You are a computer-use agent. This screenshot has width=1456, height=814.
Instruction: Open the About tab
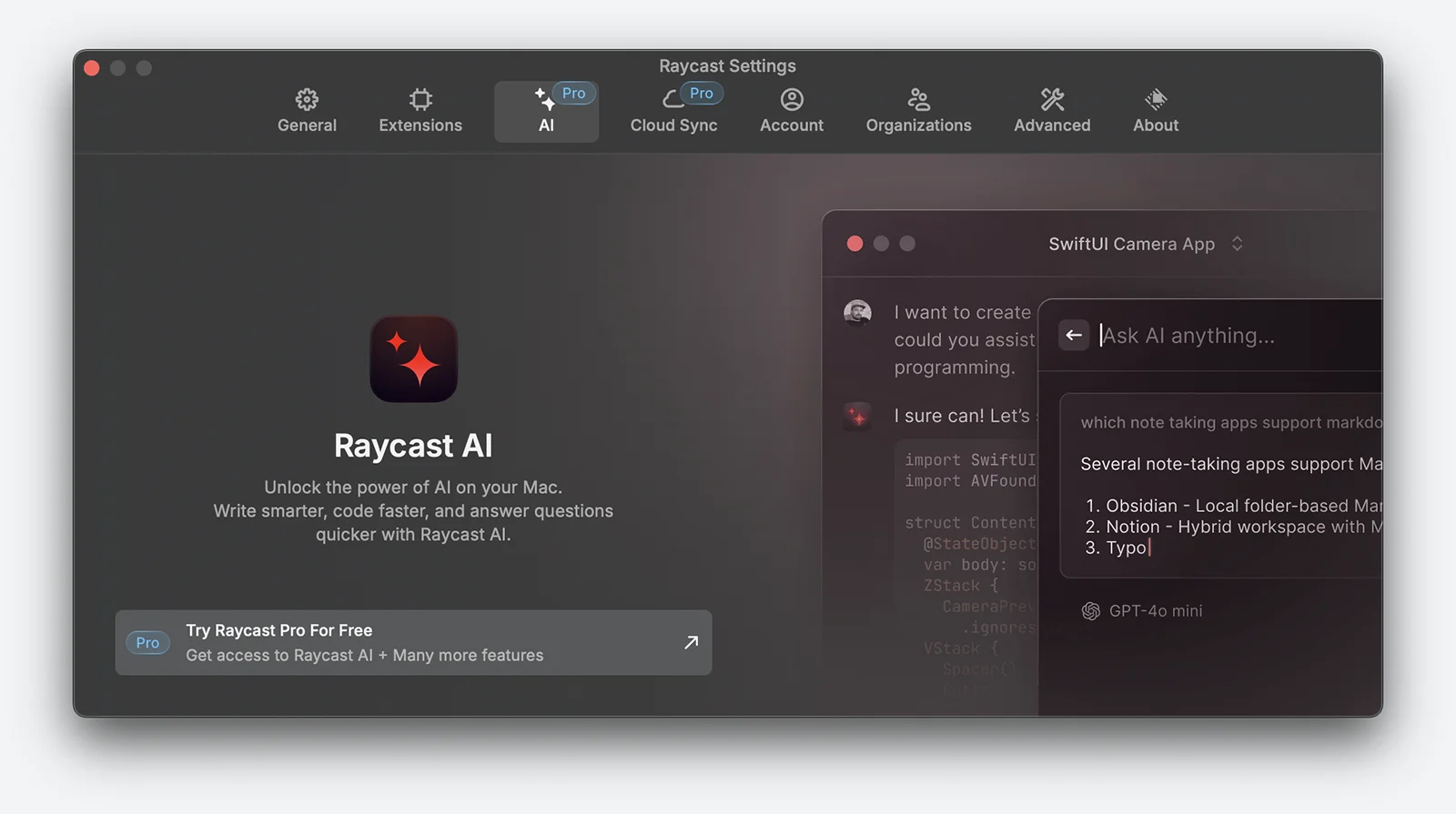tap(1156, 111)
